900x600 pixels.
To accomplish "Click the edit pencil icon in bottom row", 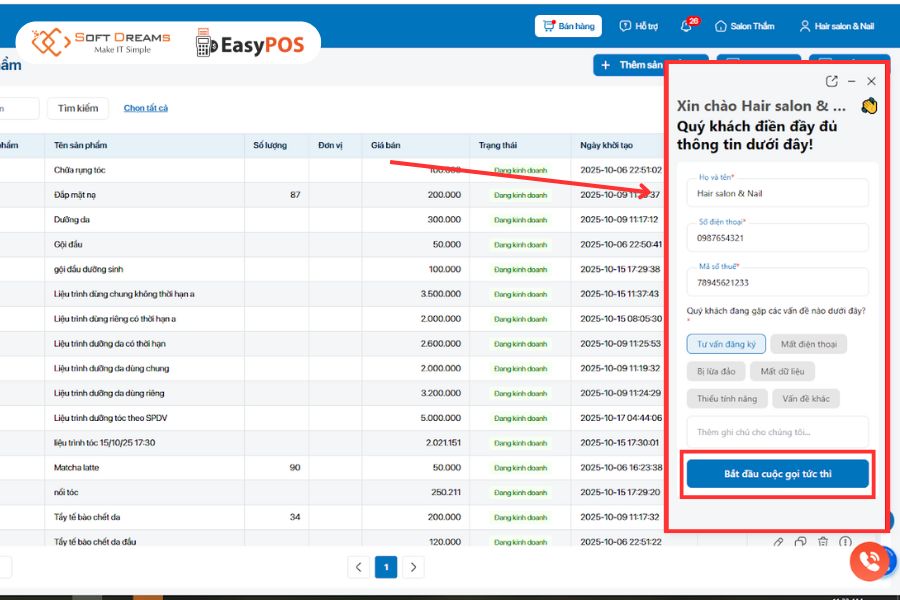I will pyautogui.click(x=778, y=542).
